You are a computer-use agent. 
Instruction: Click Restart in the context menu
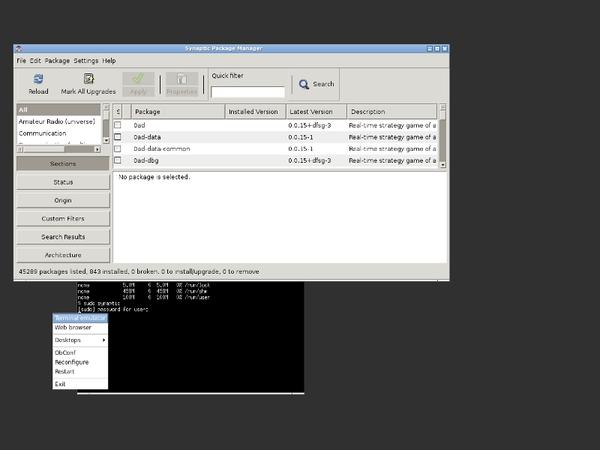(x=80, y=372)
